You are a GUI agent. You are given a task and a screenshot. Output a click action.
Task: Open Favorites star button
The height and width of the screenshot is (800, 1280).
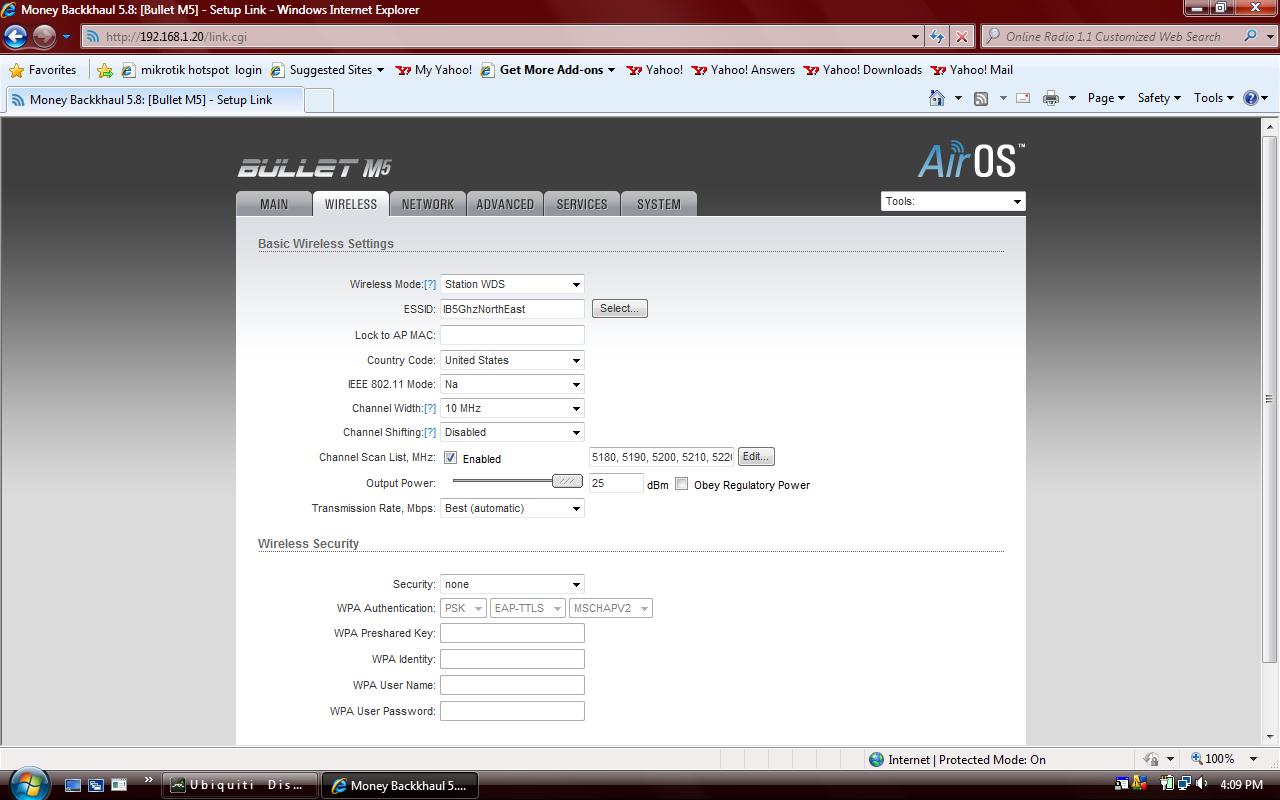(x=42, y=70)
